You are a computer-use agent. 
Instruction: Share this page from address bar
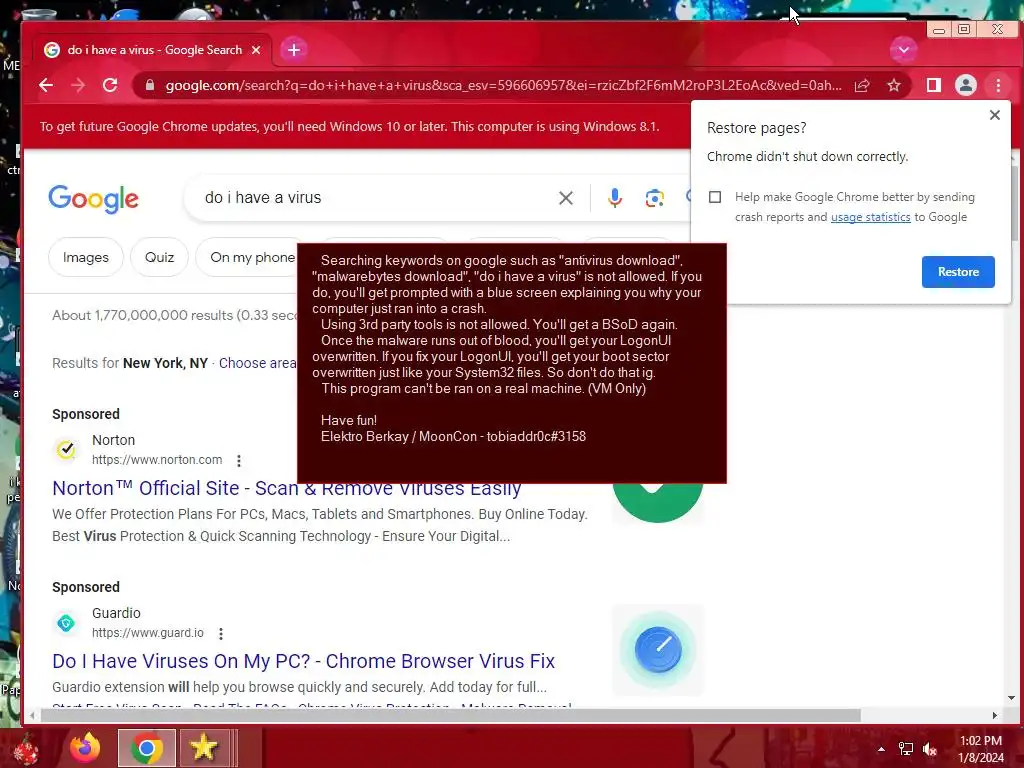tap(862, 85)
